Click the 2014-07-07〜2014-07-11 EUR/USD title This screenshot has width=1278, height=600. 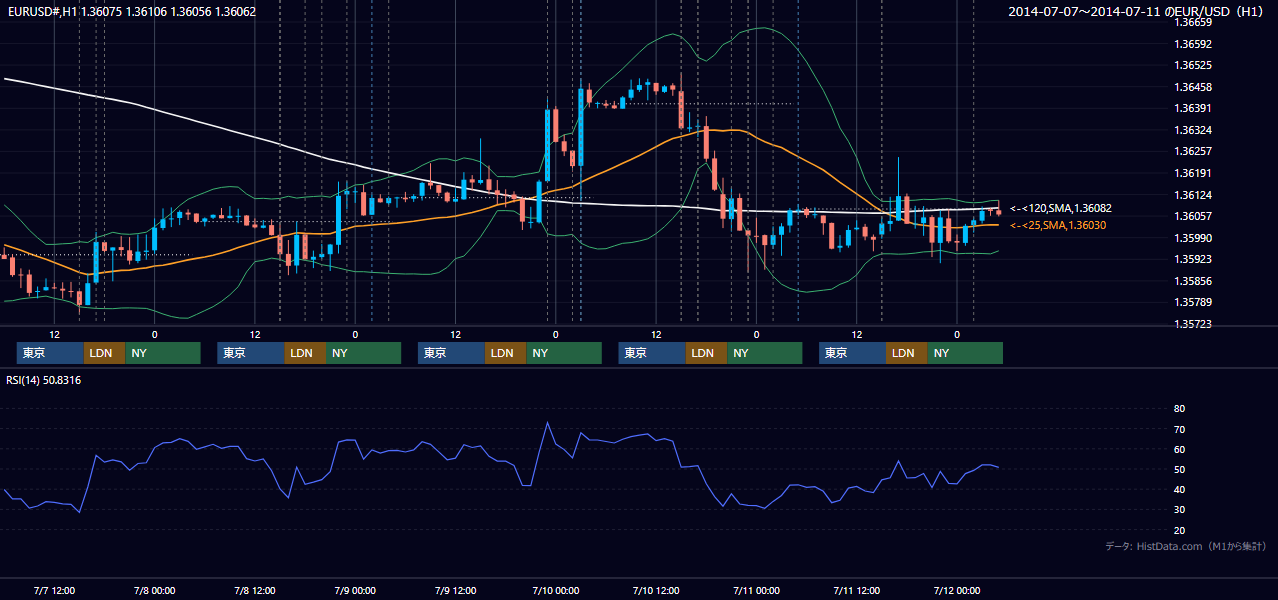point(1136,12)
